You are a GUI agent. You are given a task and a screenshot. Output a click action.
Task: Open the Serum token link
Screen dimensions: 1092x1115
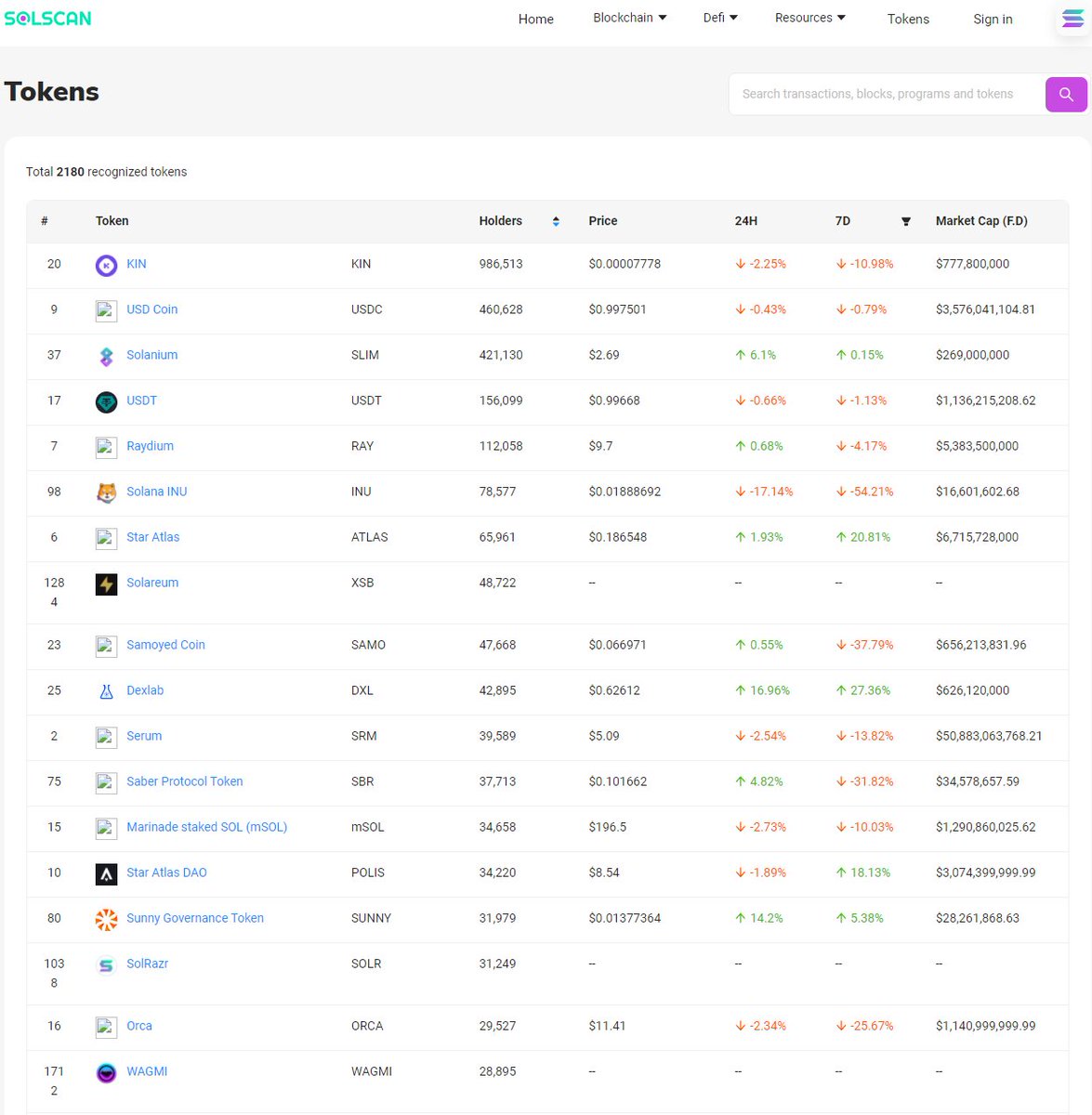click(x=144, y=736)
